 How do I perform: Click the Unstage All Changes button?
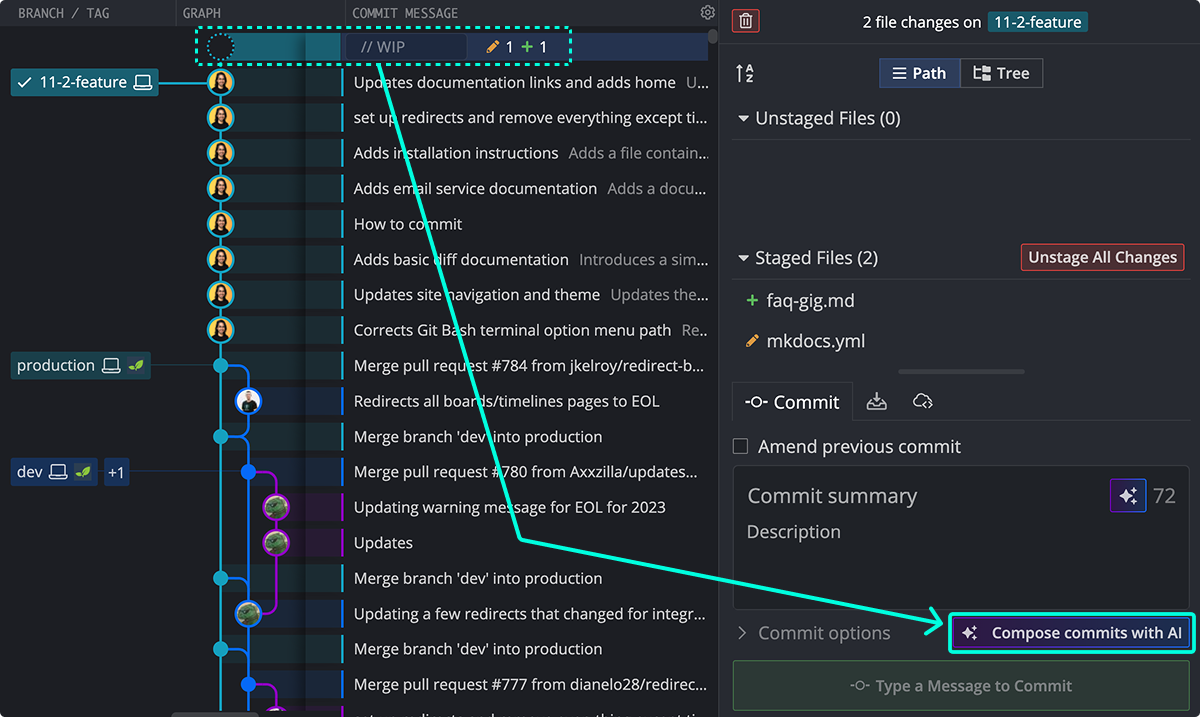[x=1102, y=257]
